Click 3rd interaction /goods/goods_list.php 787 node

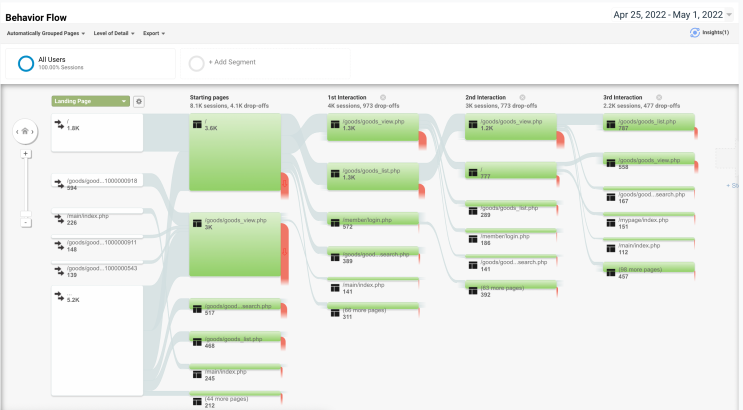[x=649, y=122]
